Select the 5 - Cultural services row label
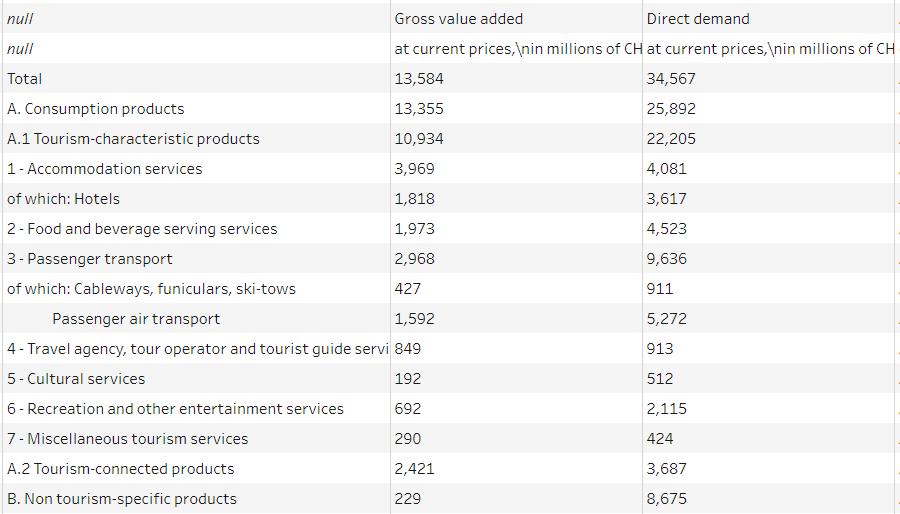Viewport: 900px width, 514px height. pyautogui.click(x=76, y=379)
